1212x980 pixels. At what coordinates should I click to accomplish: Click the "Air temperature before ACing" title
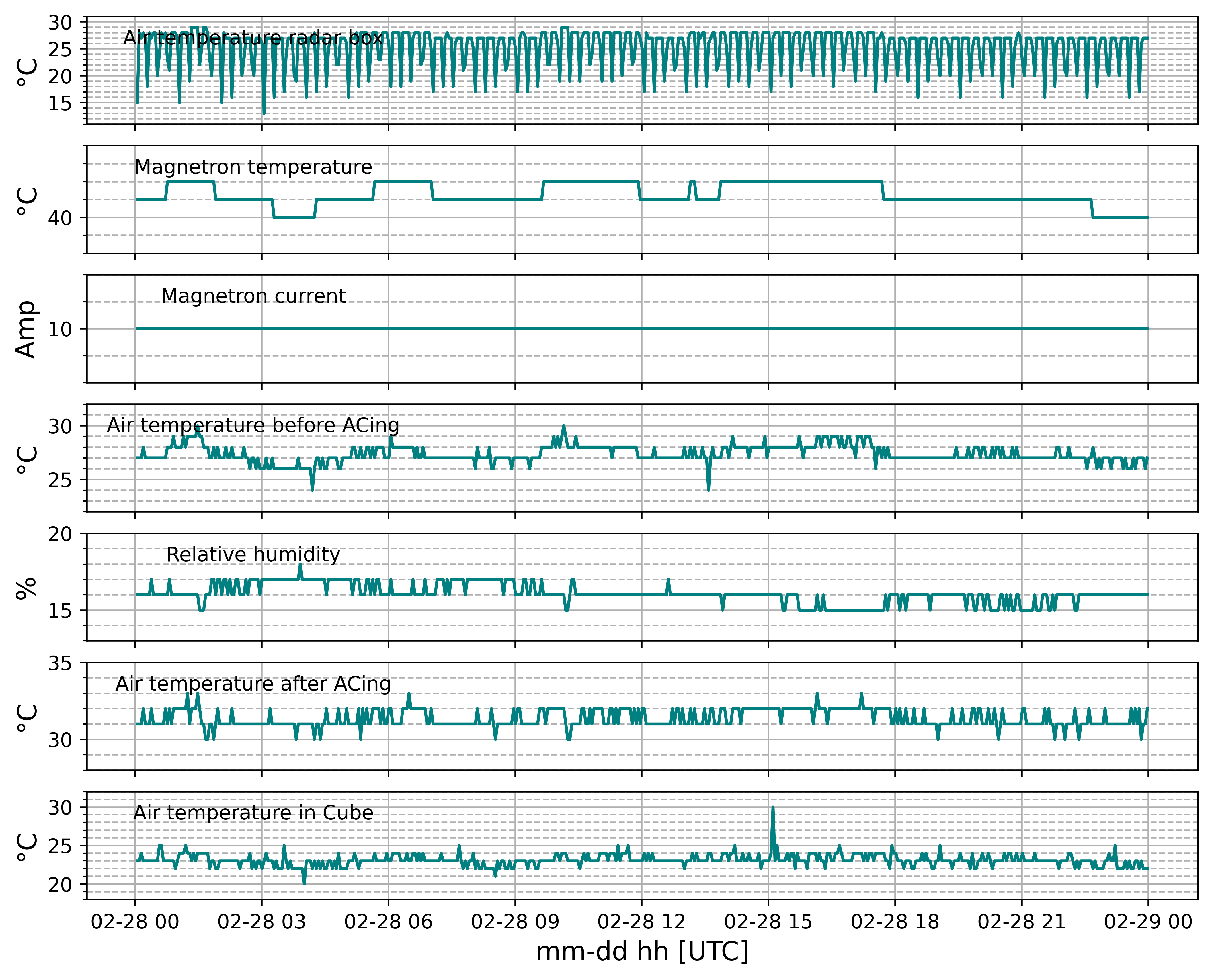253,425
